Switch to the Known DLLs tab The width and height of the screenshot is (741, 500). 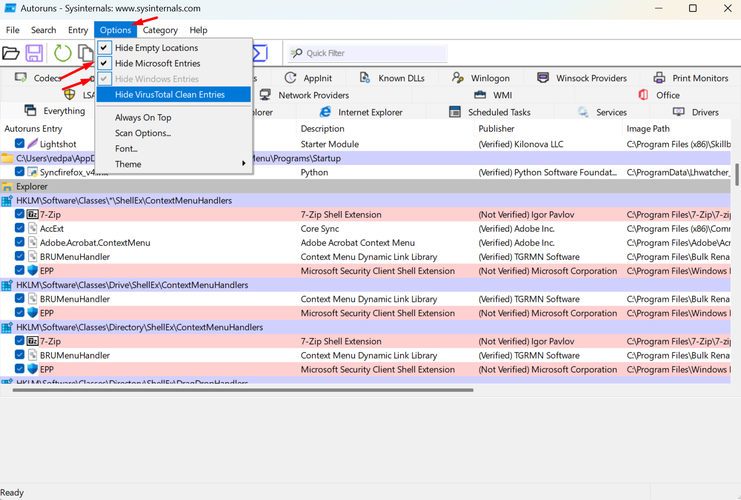pyautogui.click(x=397, y=78)
